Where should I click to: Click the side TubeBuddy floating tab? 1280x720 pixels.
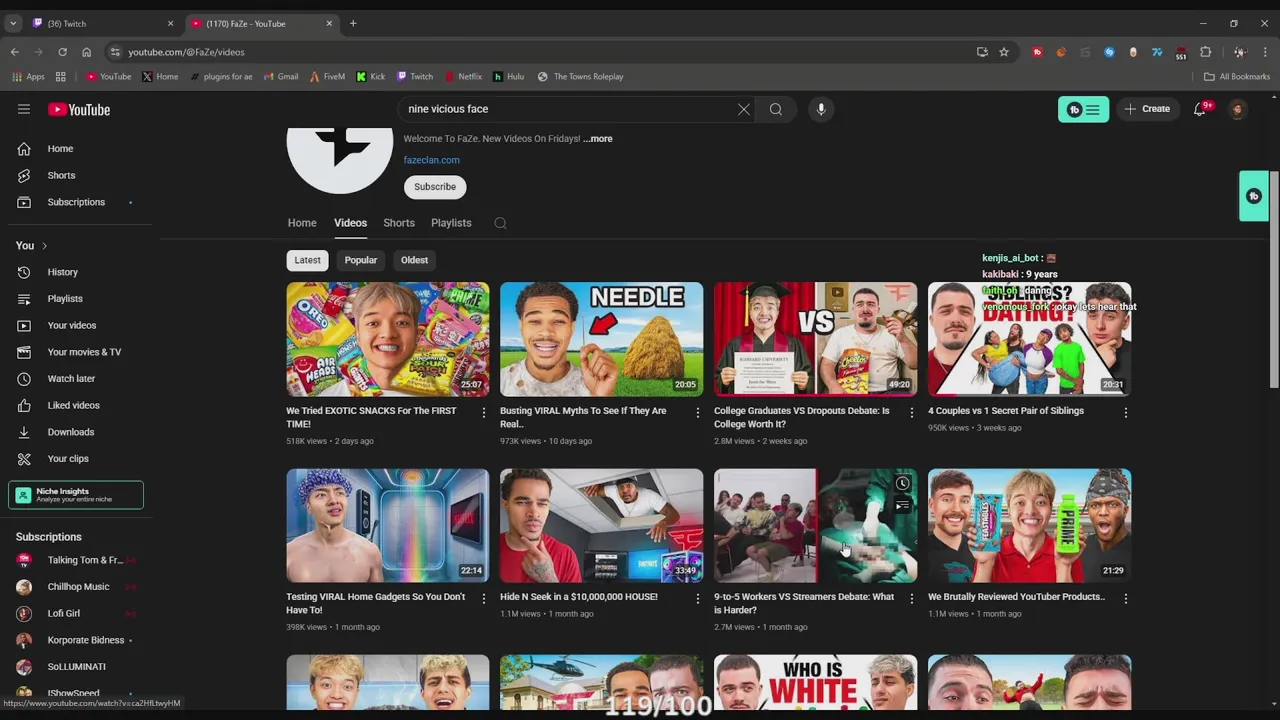1254,196
